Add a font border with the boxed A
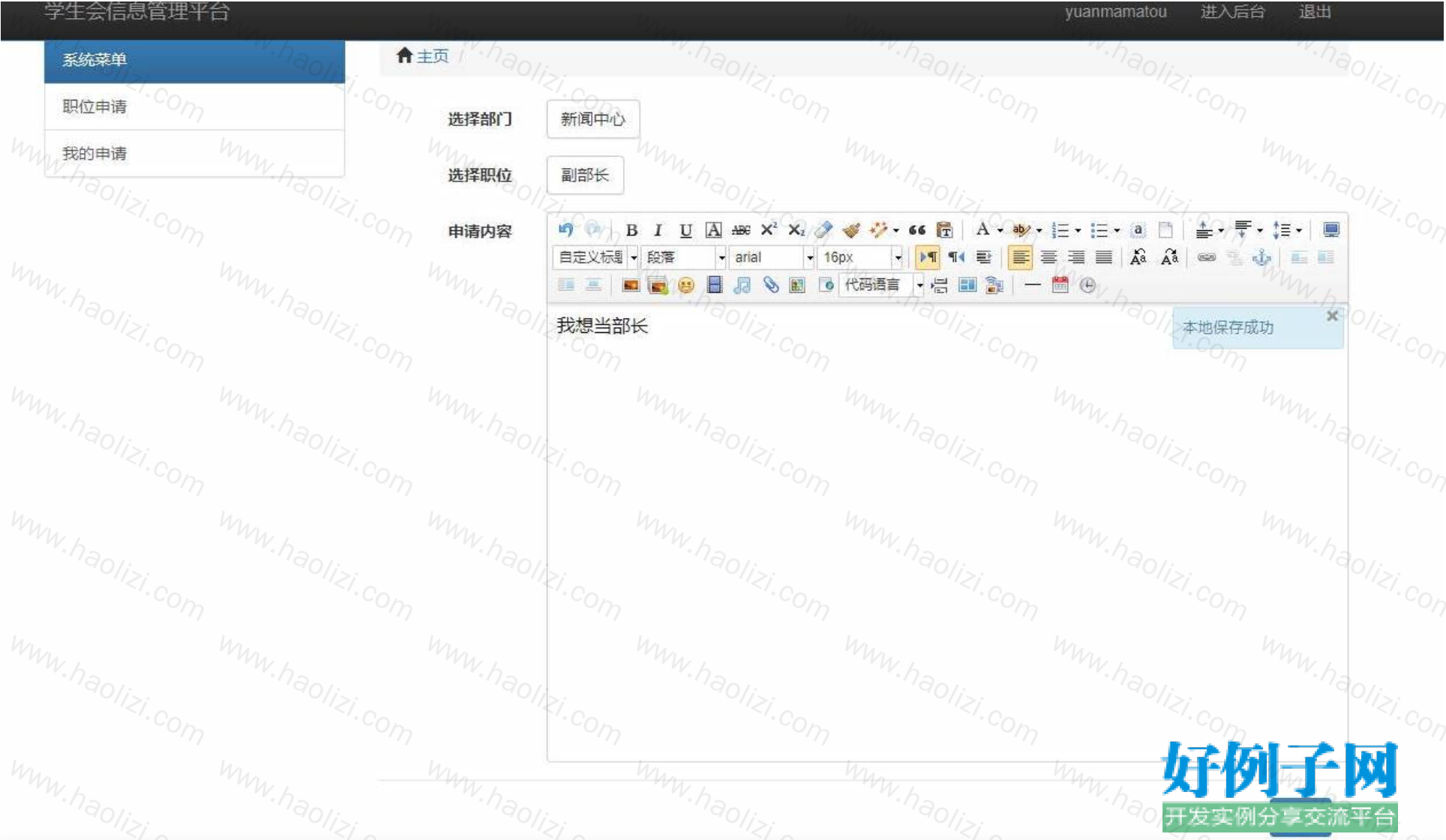1446x840 pixels. (713, 229)
